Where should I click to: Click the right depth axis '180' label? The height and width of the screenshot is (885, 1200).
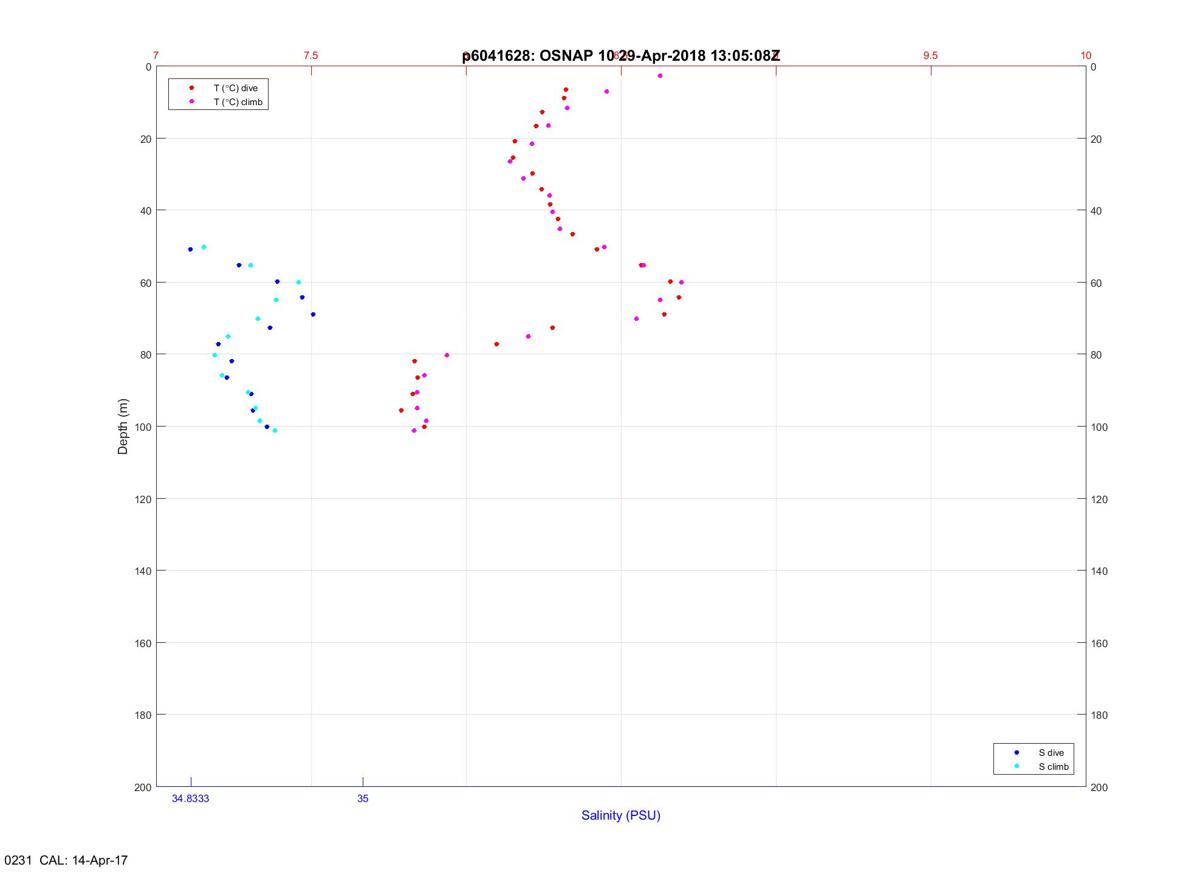[x=1099, y=715]
